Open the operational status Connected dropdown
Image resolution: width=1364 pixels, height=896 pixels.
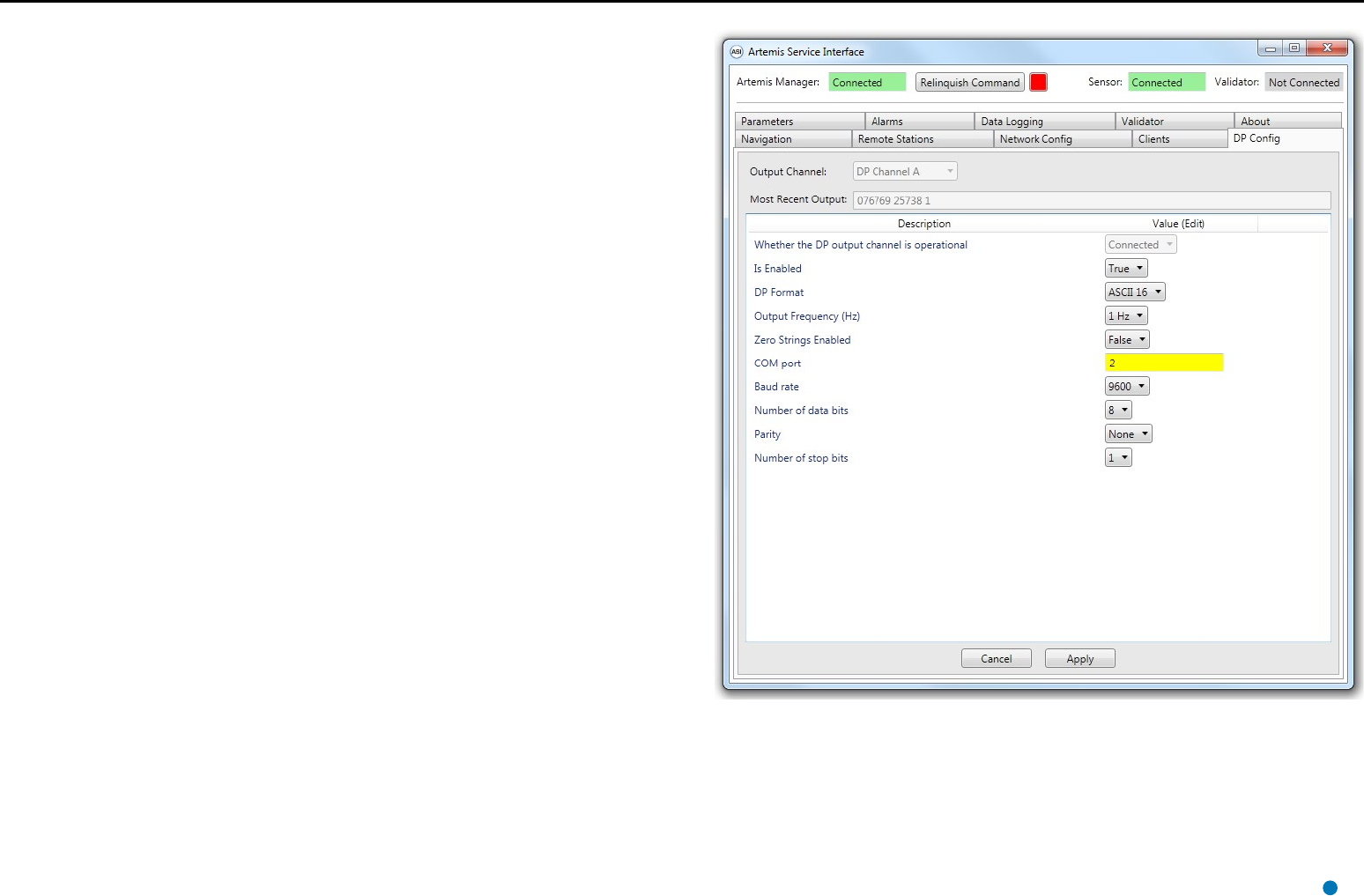pyautogui.click(x=1141, y=245)
